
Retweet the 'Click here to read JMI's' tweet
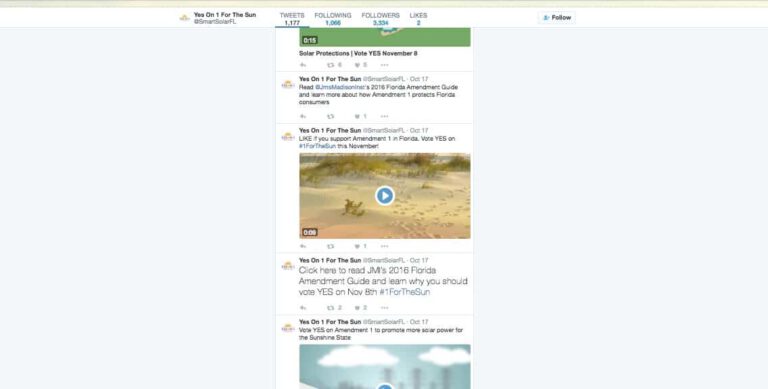click(331, 308)
